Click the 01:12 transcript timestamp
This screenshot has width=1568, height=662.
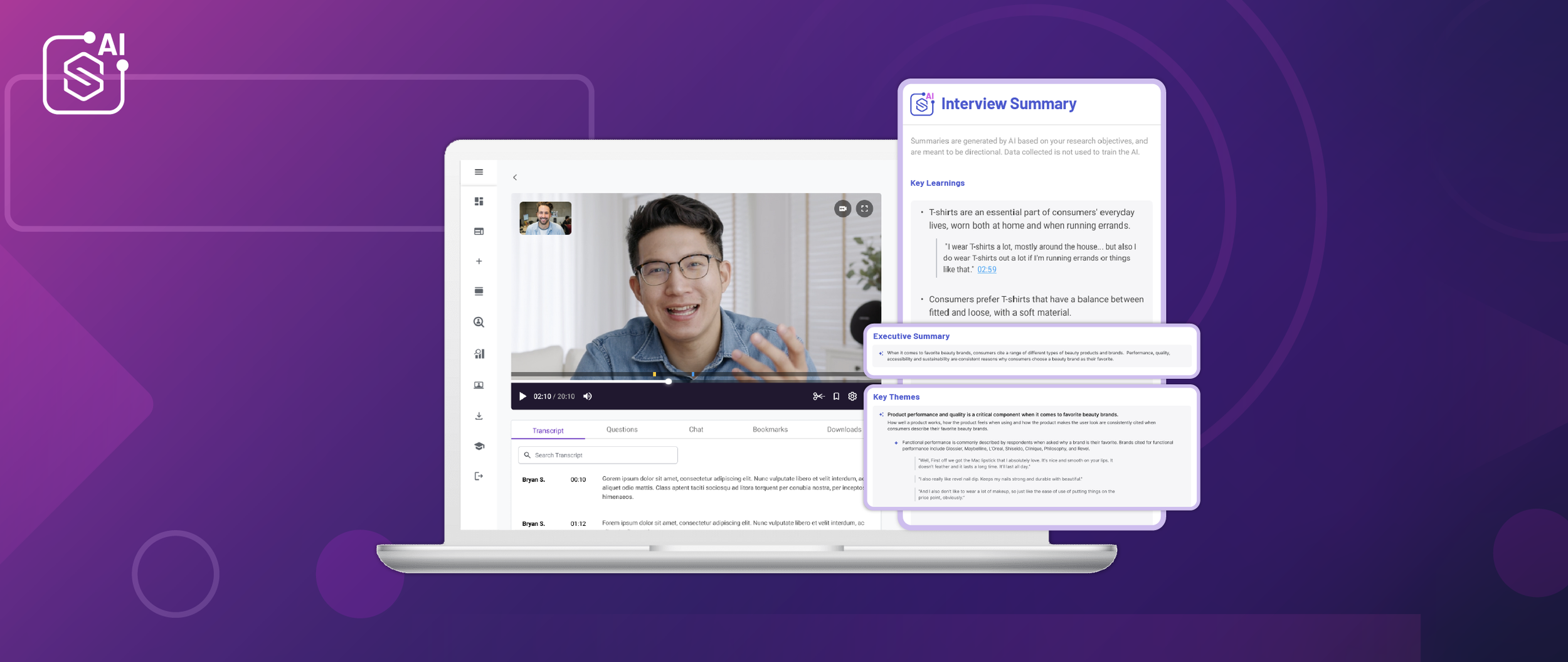coord(578,523)
